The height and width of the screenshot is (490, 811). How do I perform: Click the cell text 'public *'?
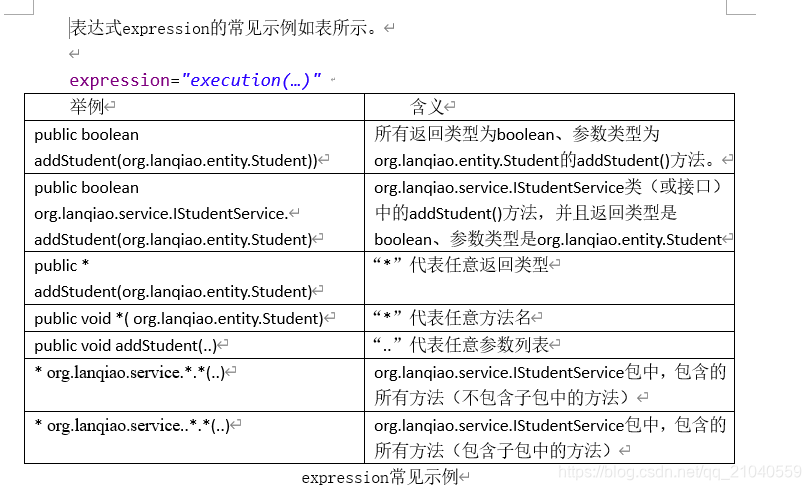pos(62,265)
